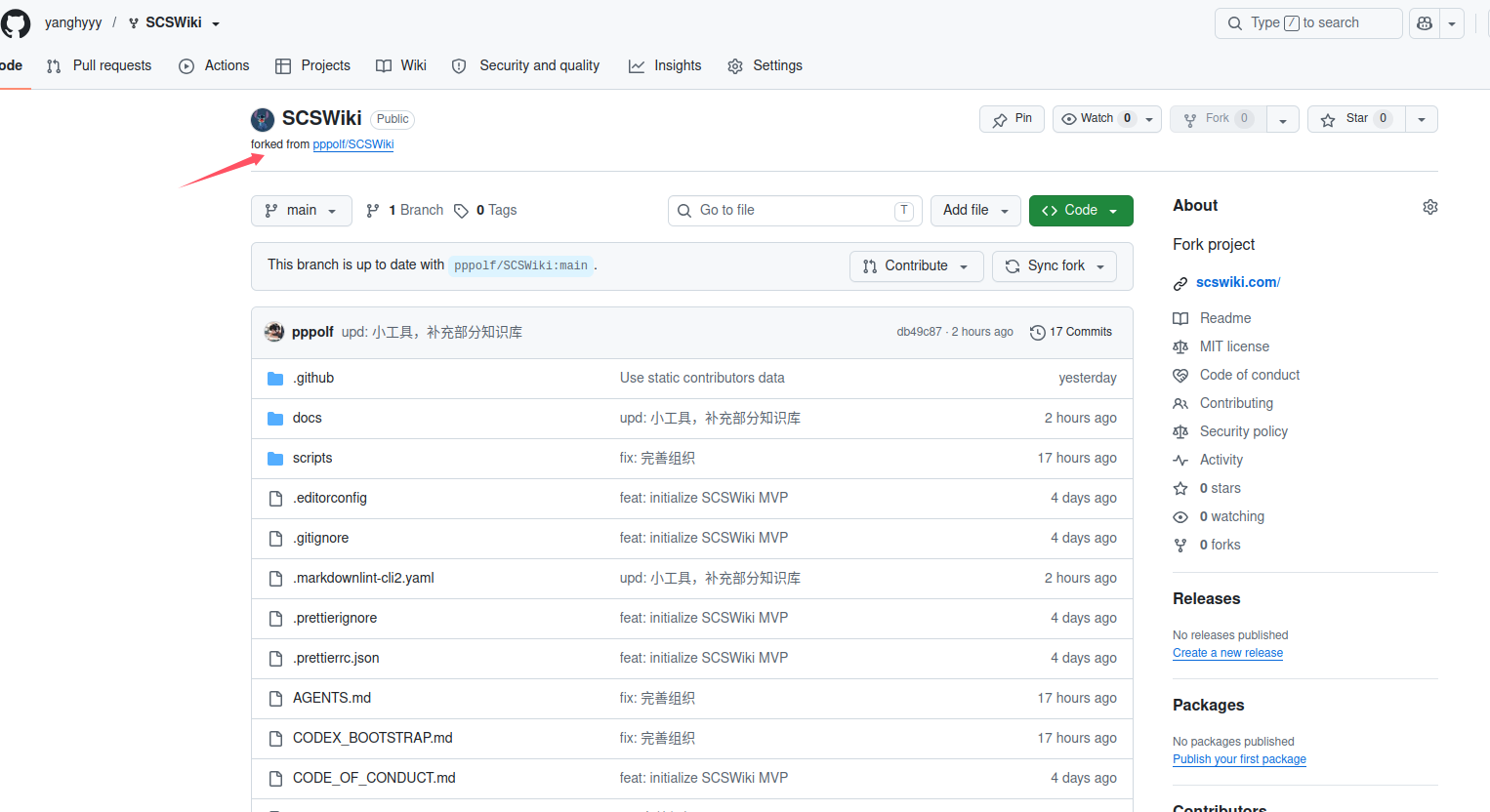1490x812 pixels.
Task: Open "Use static contributors data" commit message
Action: (x=702, y=379)
